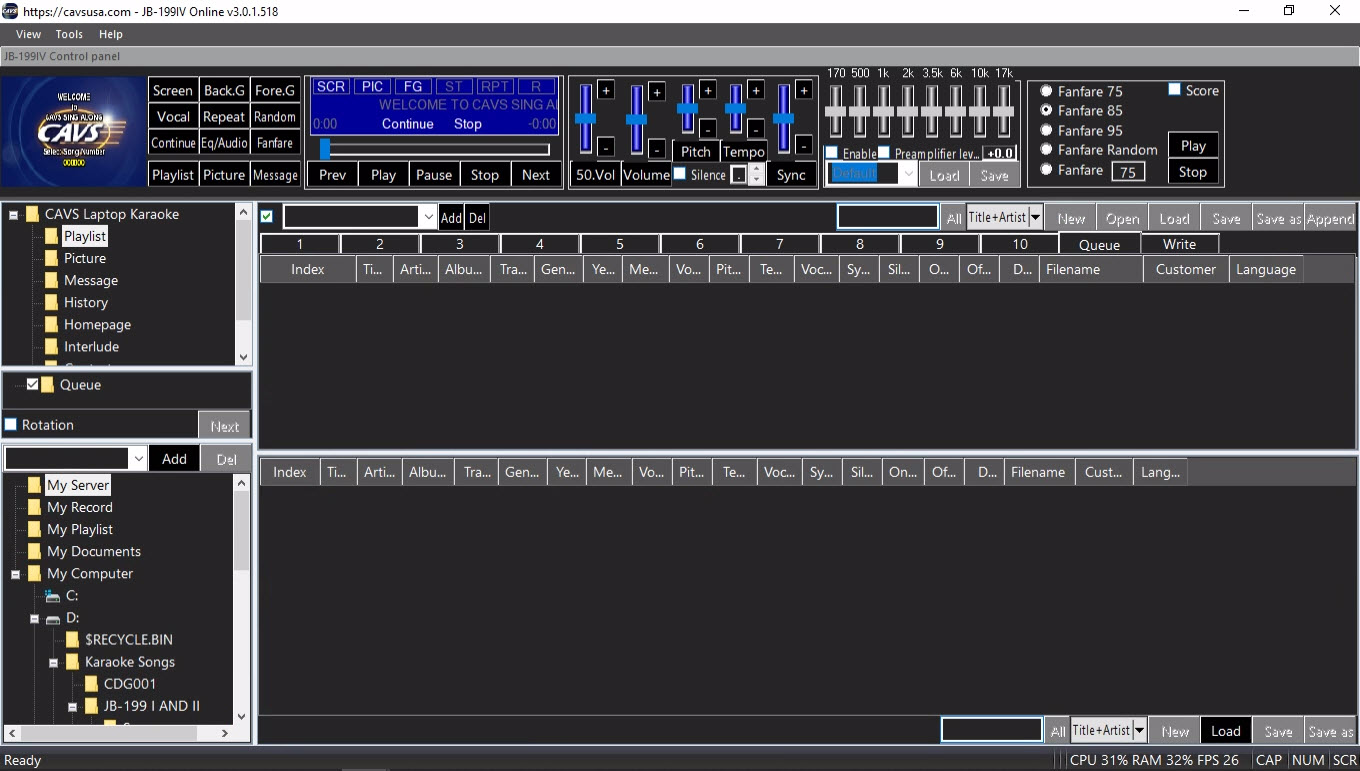Click the Vocal button
Screen dimensions: 1360x771
pyautogui.click(x=173, y=117)
